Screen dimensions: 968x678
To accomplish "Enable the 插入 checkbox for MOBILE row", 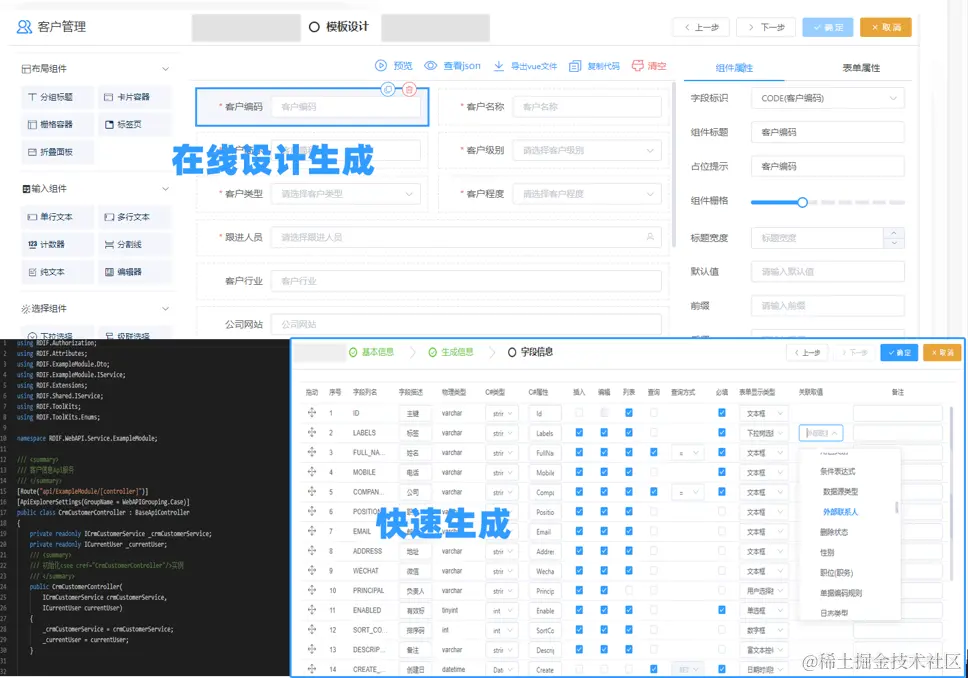I will [578, 472].
